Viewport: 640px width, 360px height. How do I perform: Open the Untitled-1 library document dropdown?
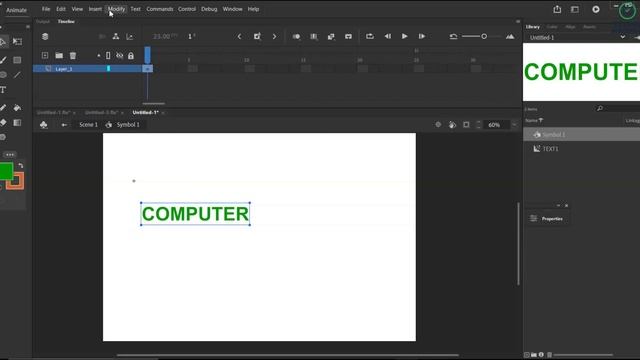pos(622,37)
